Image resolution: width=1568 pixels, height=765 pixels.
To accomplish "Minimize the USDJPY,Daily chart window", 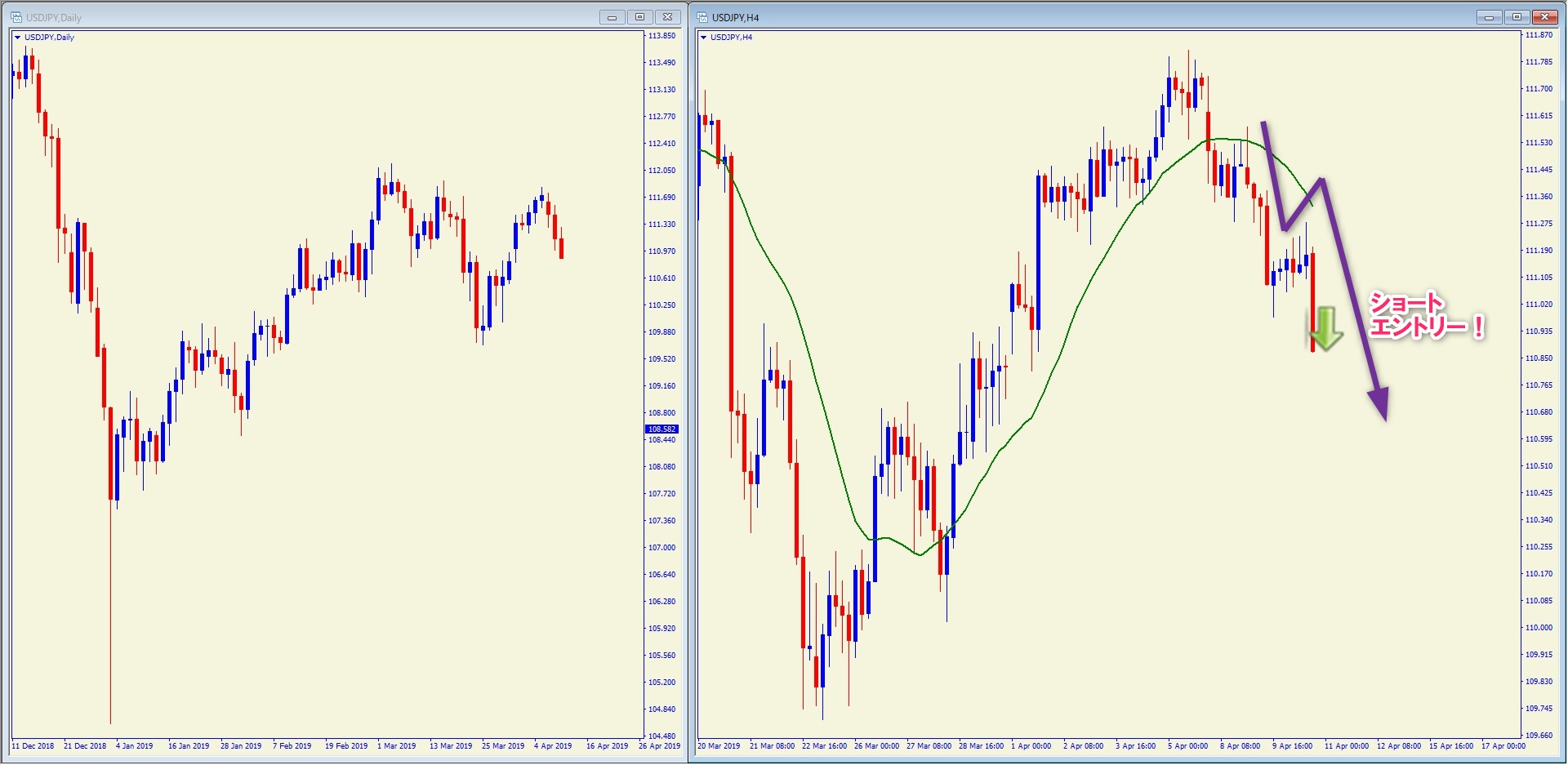I will click(x=612, y=17).
